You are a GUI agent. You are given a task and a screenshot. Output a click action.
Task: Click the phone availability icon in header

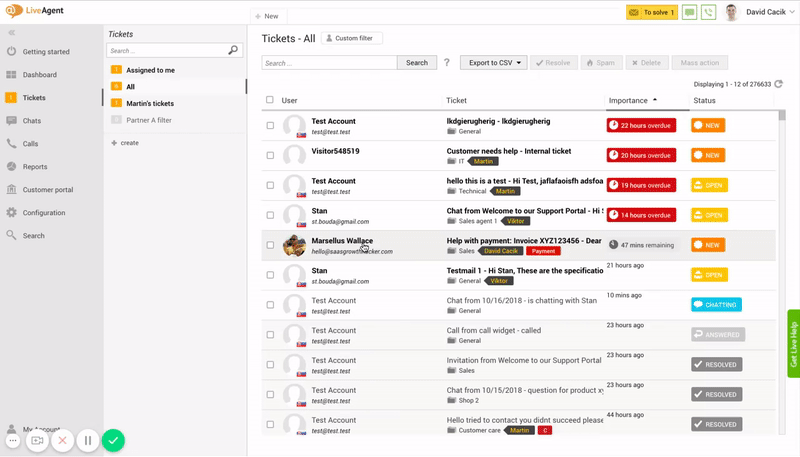point(709,13)
